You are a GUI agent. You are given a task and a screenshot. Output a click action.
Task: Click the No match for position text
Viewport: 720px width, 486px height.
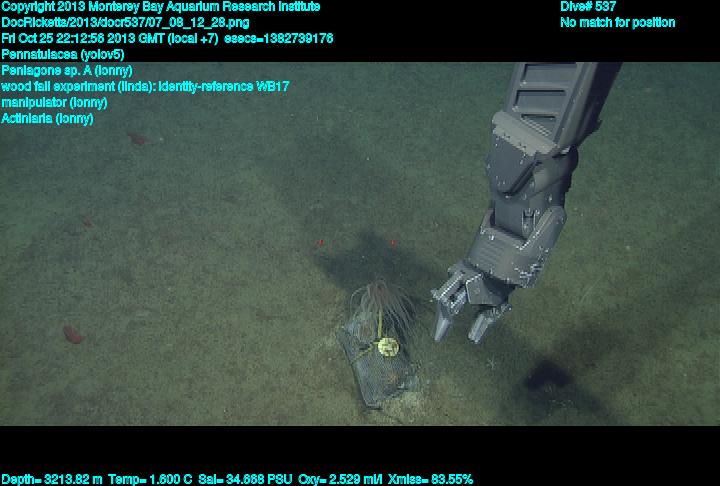618,23
